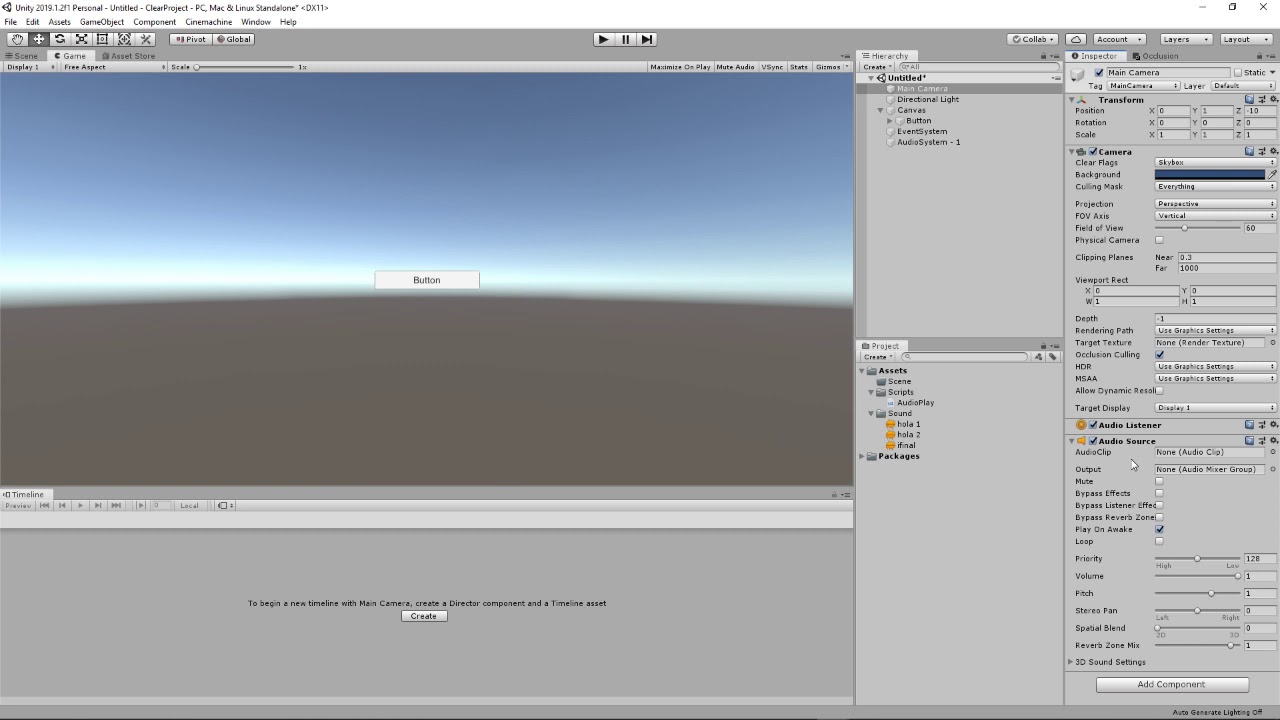Toggle Camera component enabled checkbox
This screenshot has height=720, width=1280.
1093,152
